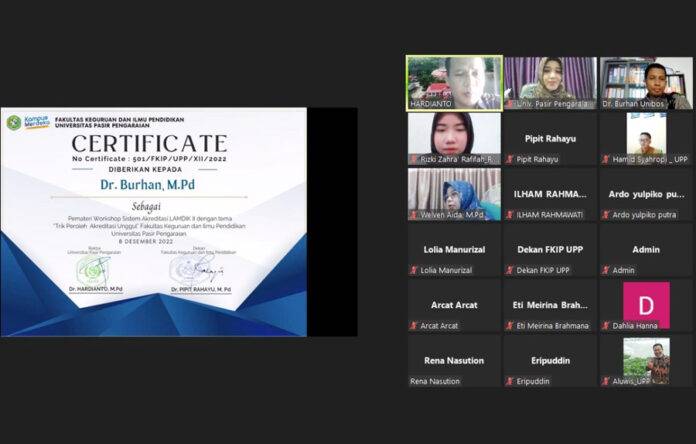Click the muted mic icon next to Eti Meirina Brahmana

coord(510,325)
